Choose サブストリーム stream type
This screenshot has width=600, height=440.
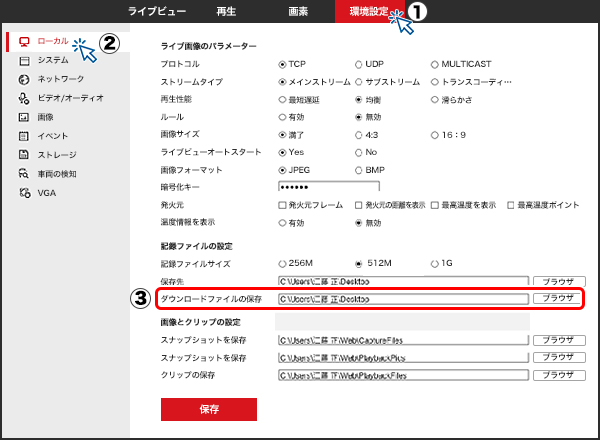[359, 82]
